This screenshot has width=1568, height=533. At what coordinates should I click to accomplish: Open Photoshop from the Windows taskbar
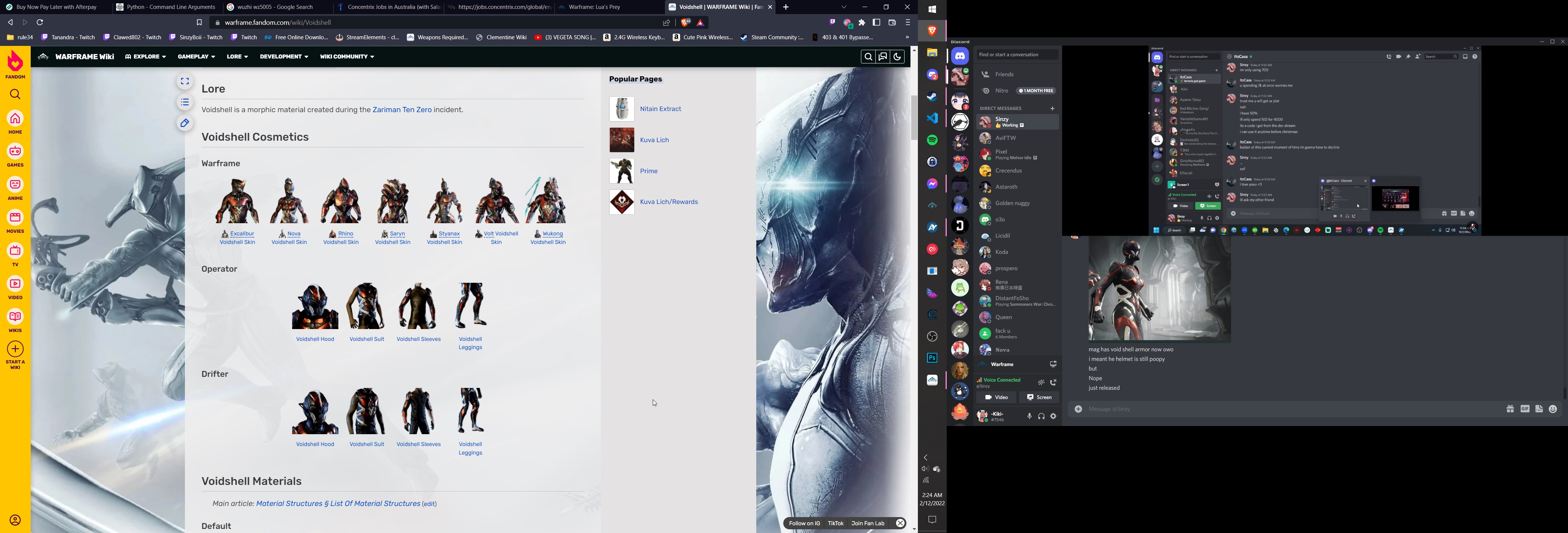pos(932,358)
